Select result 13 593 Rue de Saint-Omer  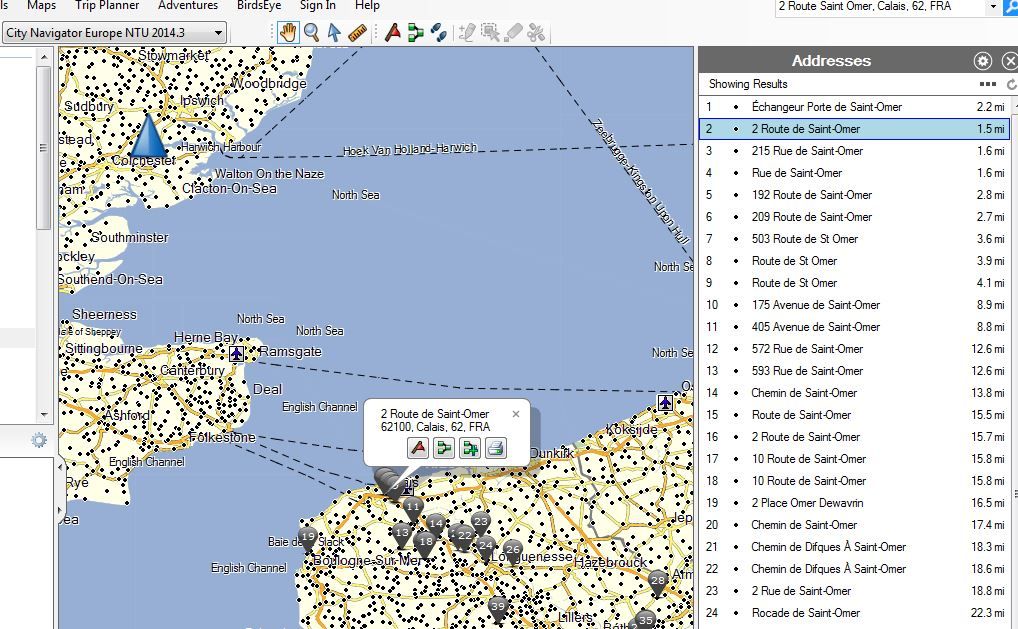(856, 371)
